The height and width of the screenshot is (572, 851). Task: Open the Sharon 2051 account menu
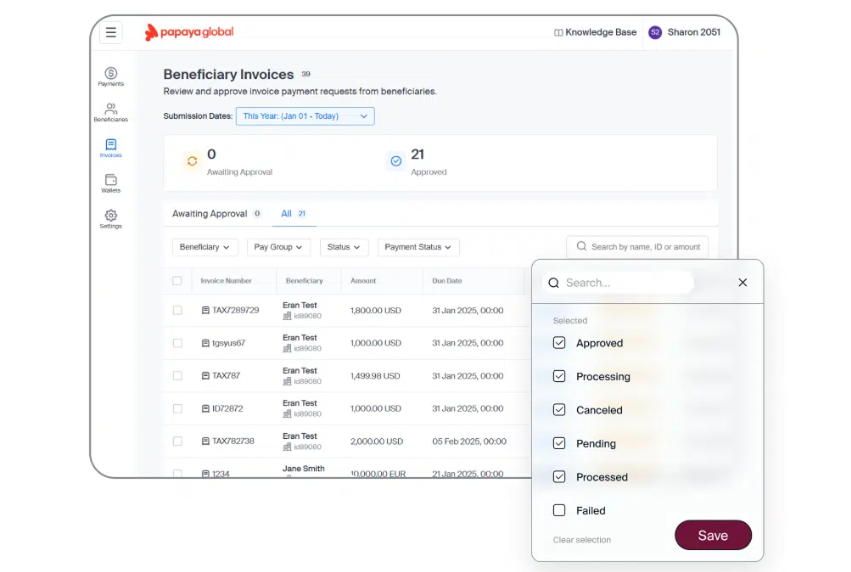point(685,33)
